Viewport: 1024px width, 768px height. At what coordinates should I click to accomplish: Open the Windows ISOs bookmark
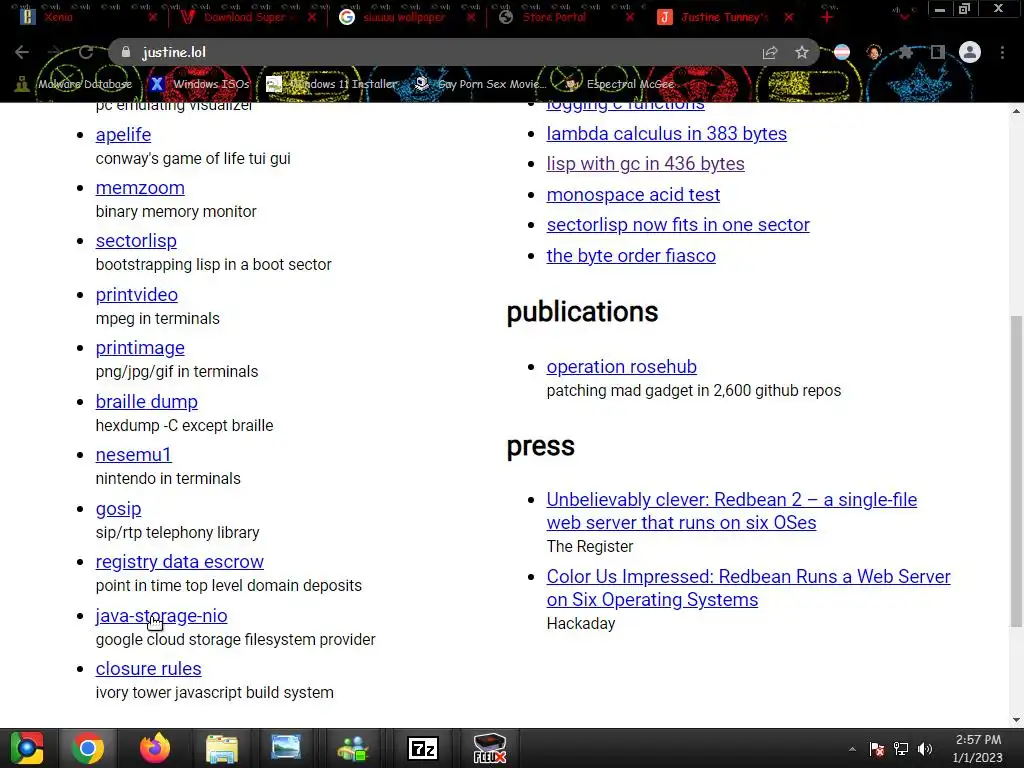200,84
